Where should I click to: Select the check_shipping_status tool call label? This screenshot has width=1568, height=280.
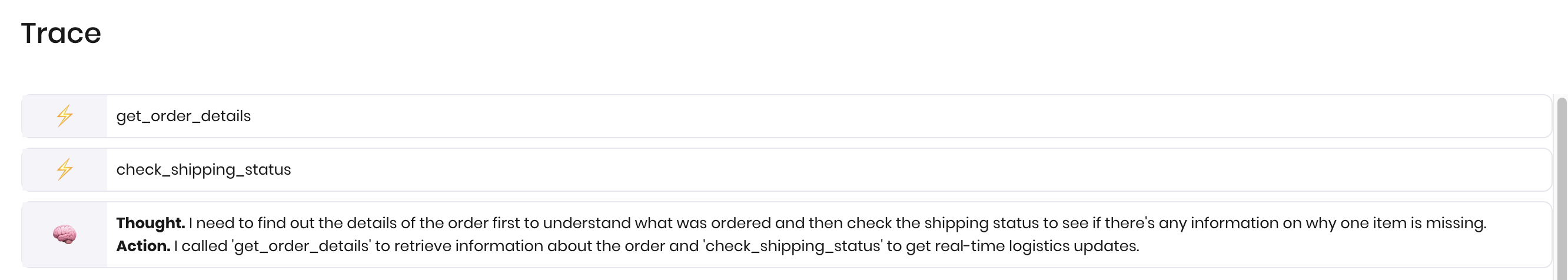tap(203, 169)
